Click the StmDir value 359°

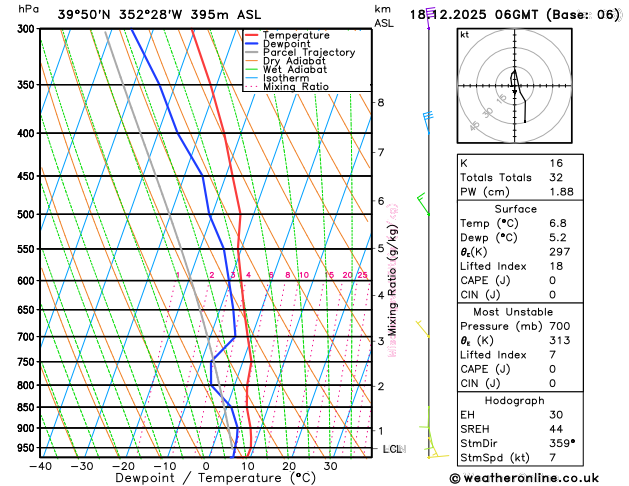pyautogui.click(x=562, y=443)
